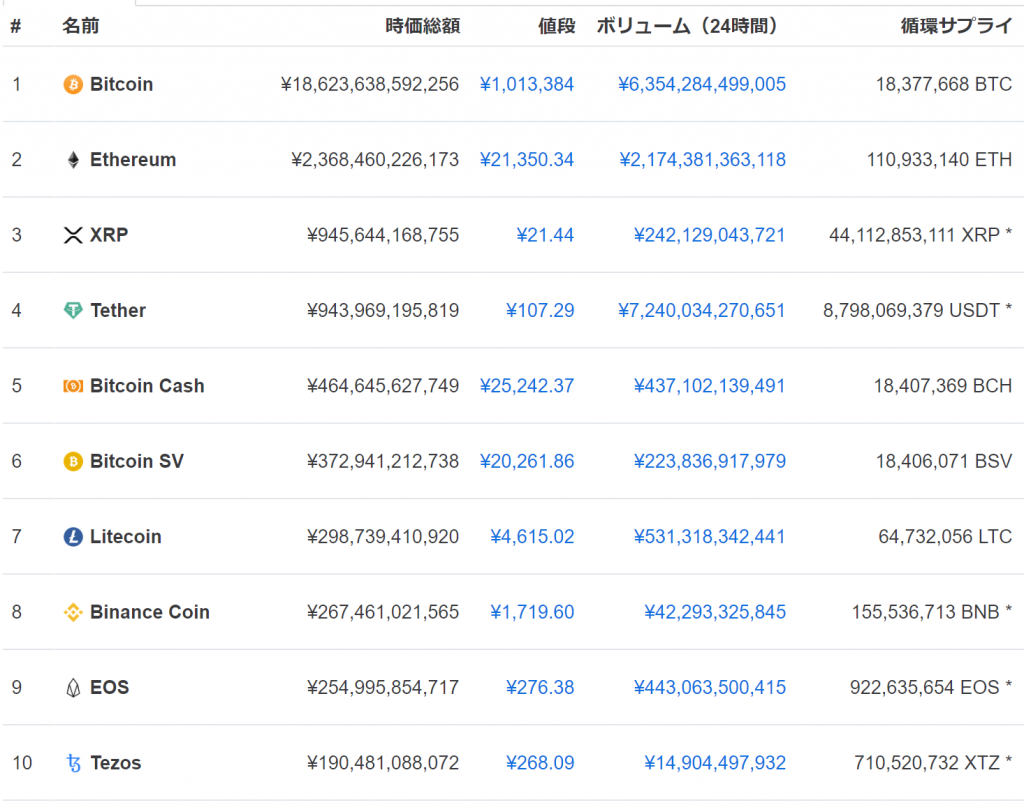Click Bitcoin Cash price ¥25,242.37
The height and width of the screenshot is (805, 1024).
coord(527,386)
